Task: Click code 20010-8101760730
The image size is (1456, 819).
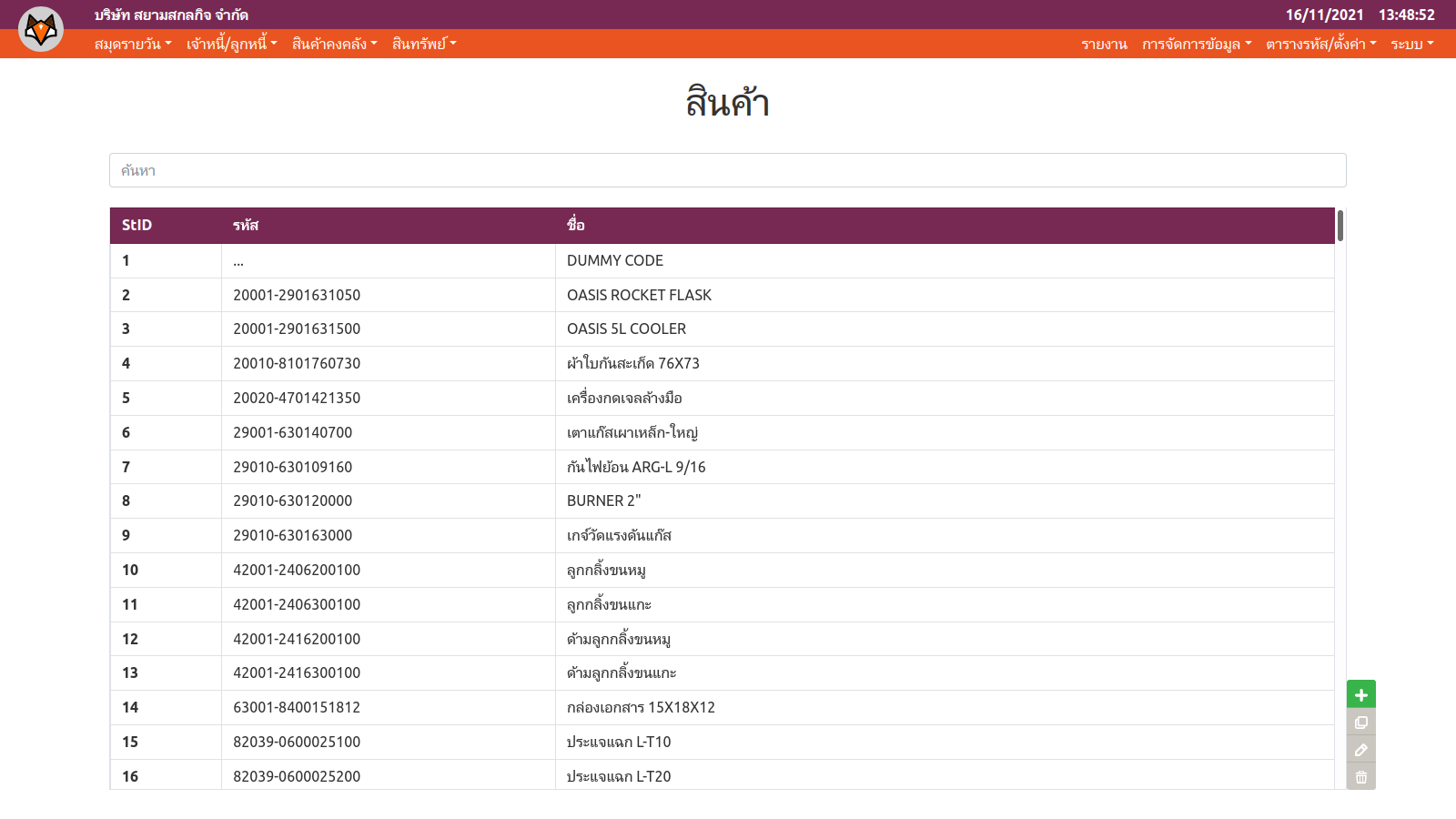Action: click(297, 363)
